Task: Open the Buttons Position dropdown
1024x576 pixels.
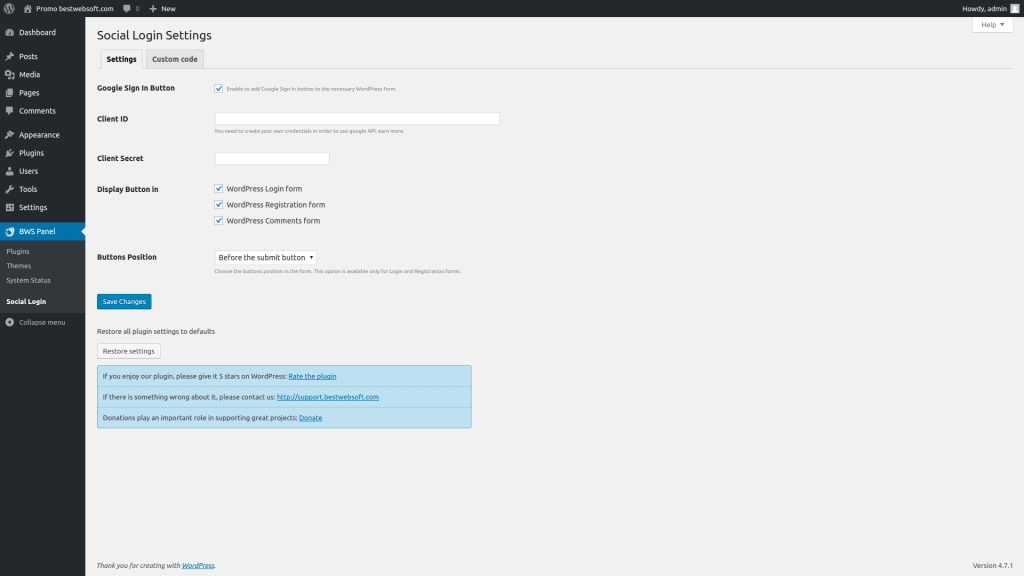Action: (x=265, y=257)
